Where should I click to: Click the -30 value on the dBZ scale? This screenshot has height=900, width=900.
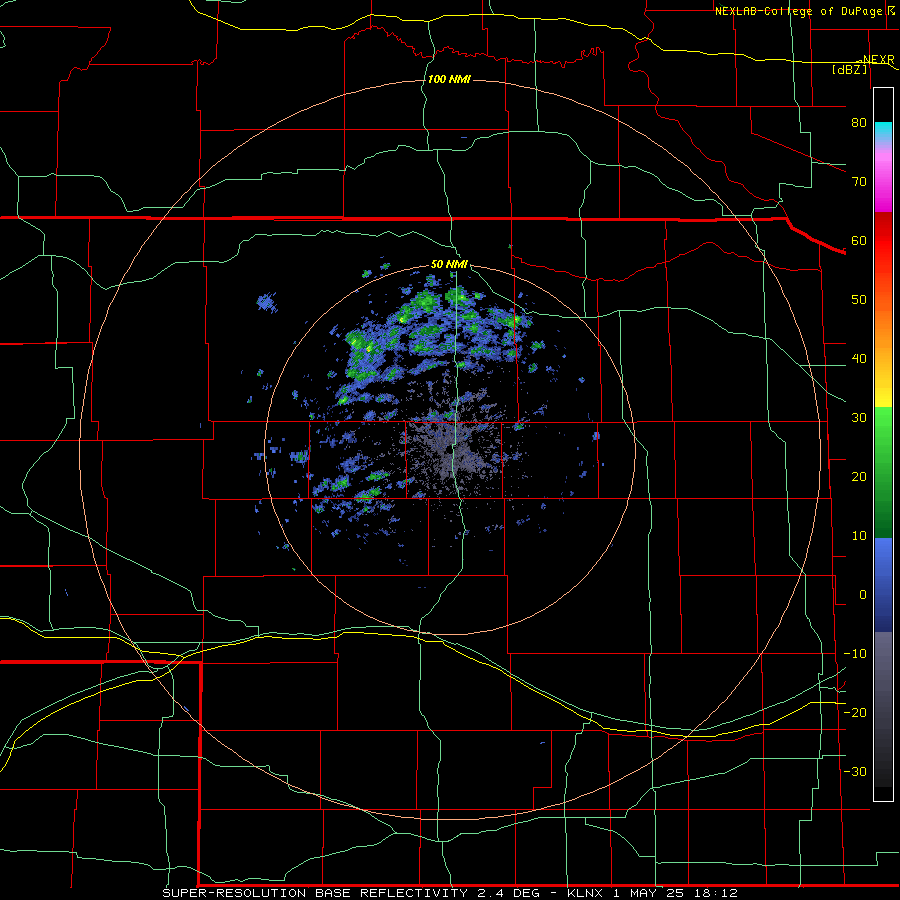(855, 771)
